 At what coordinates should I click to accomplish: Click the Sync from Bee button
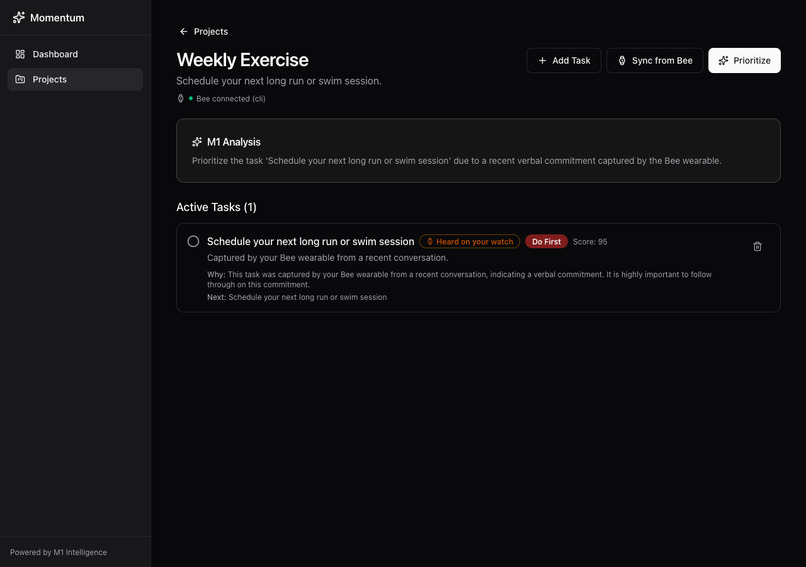pyautogui.click(x=654, y=61)
